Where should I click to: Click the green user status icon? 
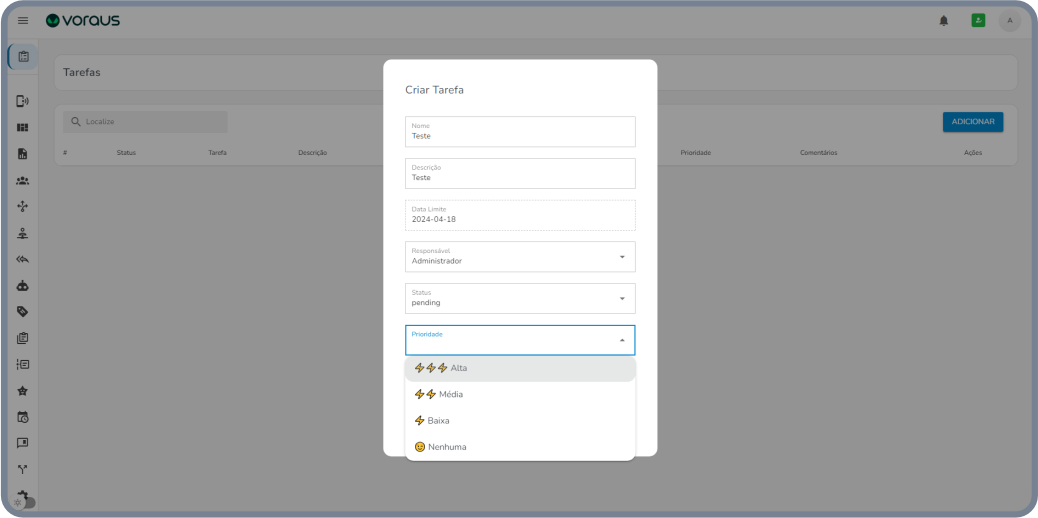[978, 21]
